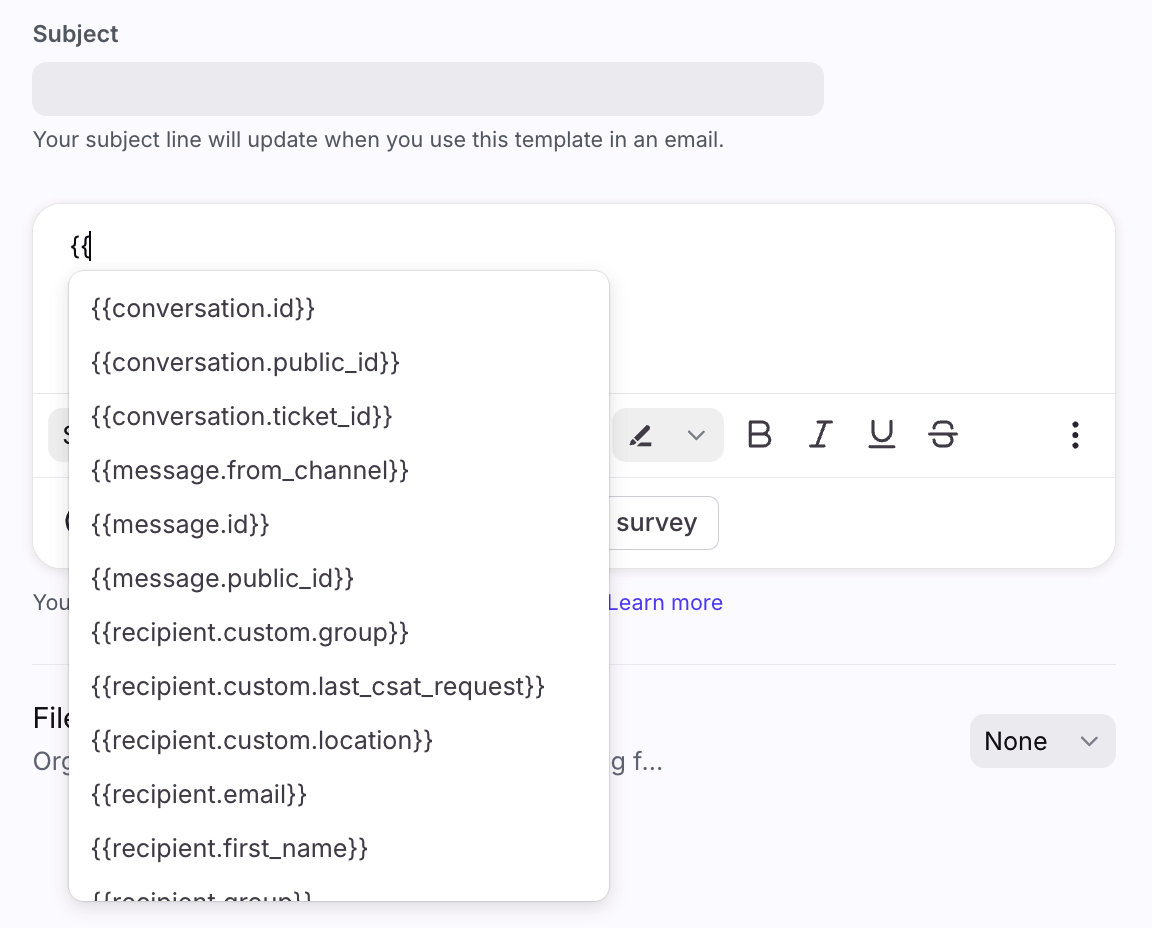Click the highlight color pen icon

point(641,435)
